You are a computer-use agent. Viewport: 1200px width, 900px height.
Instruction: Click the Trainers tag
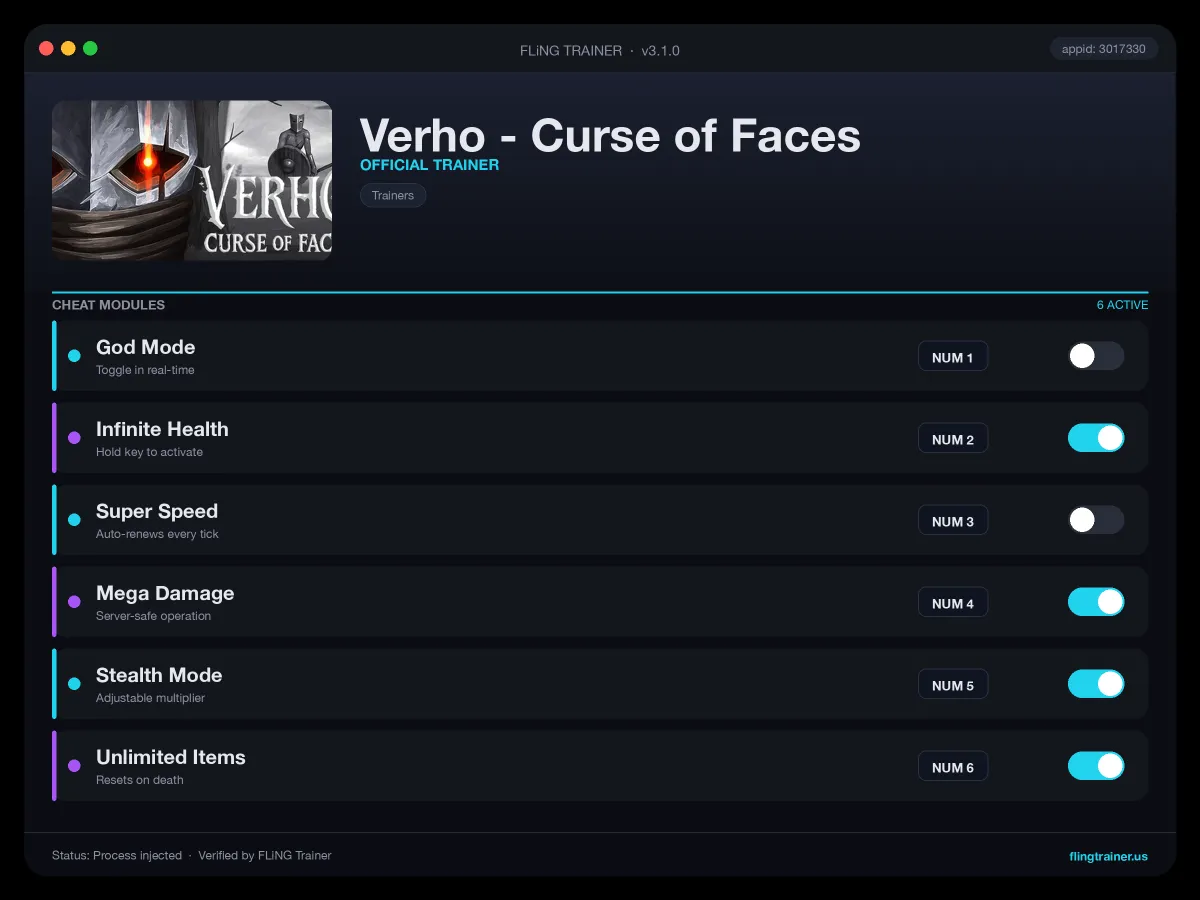click(393, 196)
